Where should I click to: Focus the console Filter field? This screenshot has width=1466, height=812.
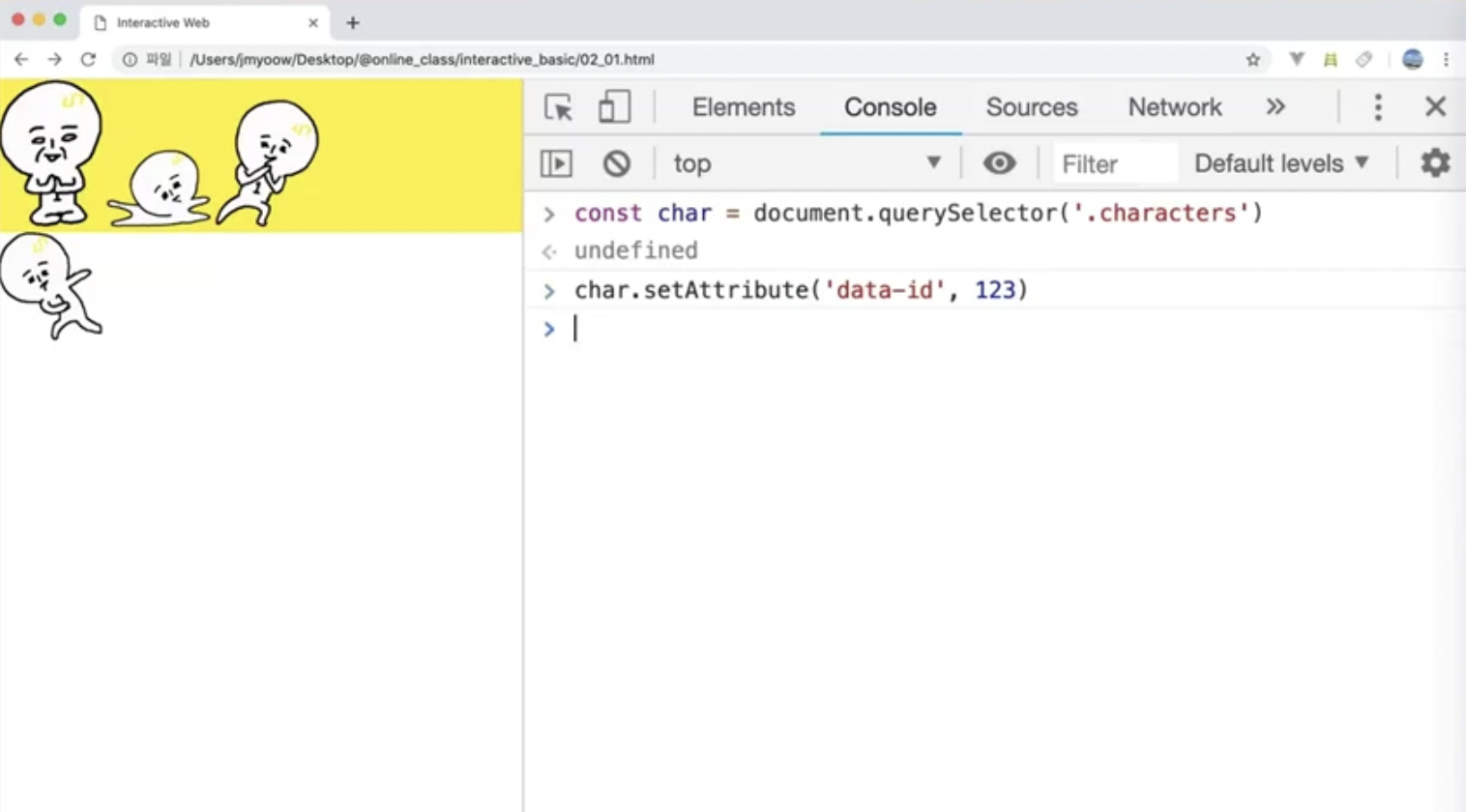click(x=1115, y=163)
